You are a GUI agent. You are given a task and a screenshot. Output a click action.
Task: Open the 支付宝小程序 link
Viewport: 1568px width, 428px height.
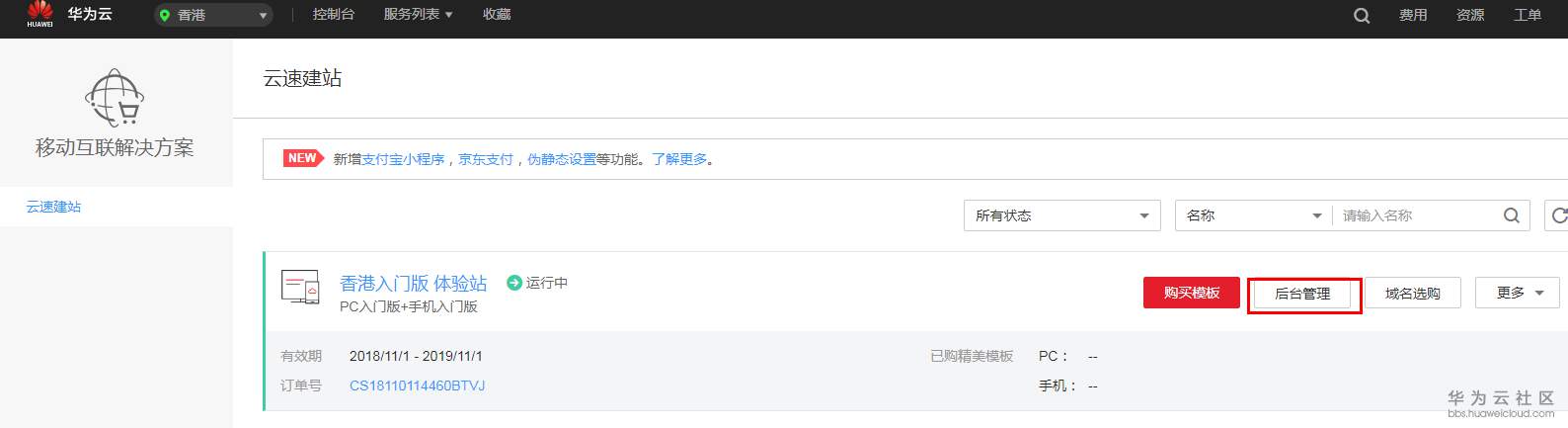[x=403, y=159]
